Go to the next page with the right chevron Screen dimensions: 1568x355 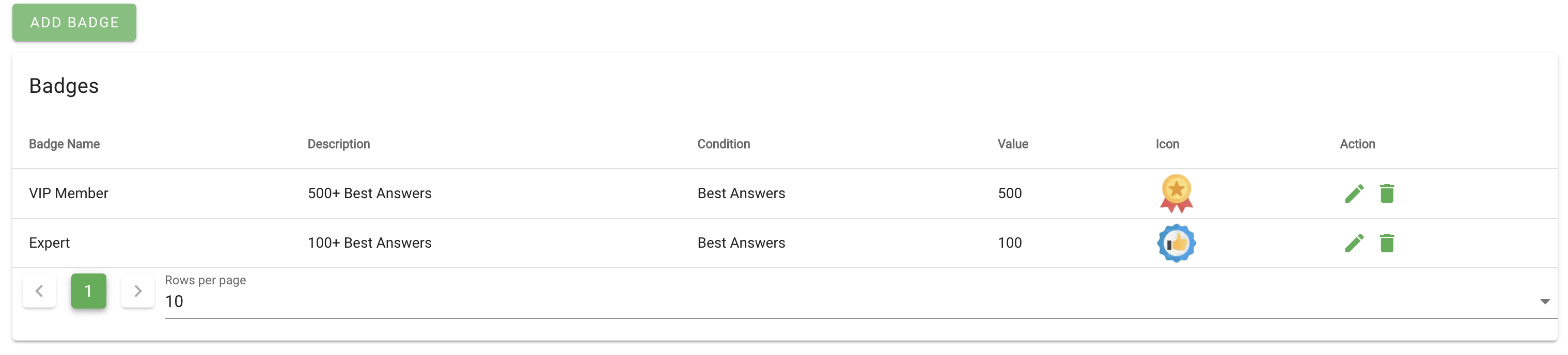(x=137, y=291)
